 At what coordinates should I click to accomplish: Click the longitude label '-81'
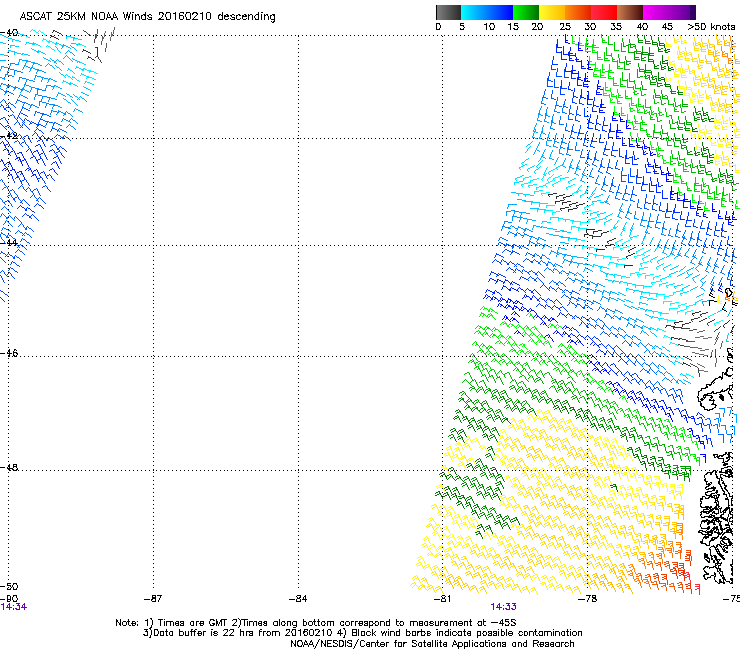point(442,599)
